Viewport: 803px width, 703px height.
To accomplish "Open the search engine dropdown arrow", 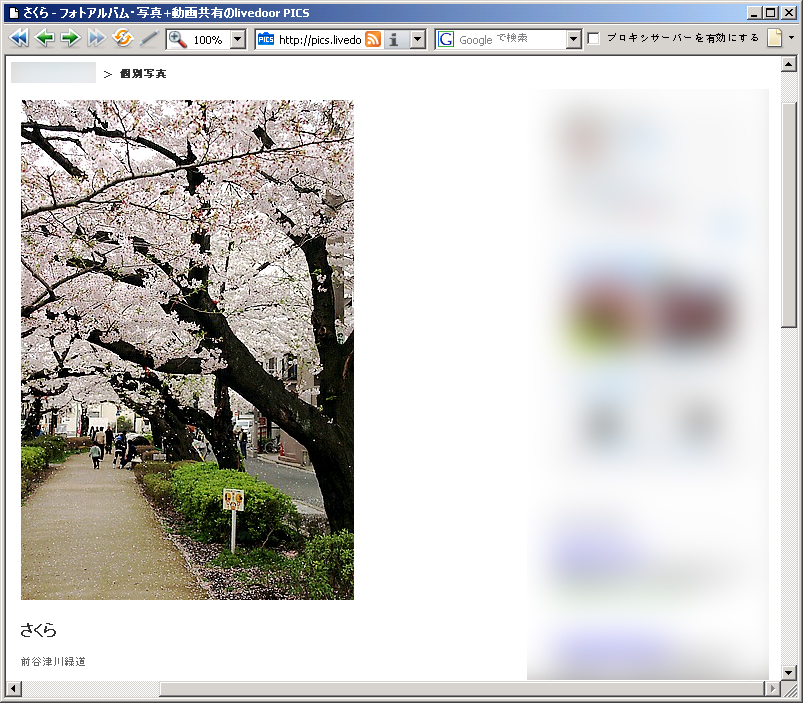I will coord(574,39).
